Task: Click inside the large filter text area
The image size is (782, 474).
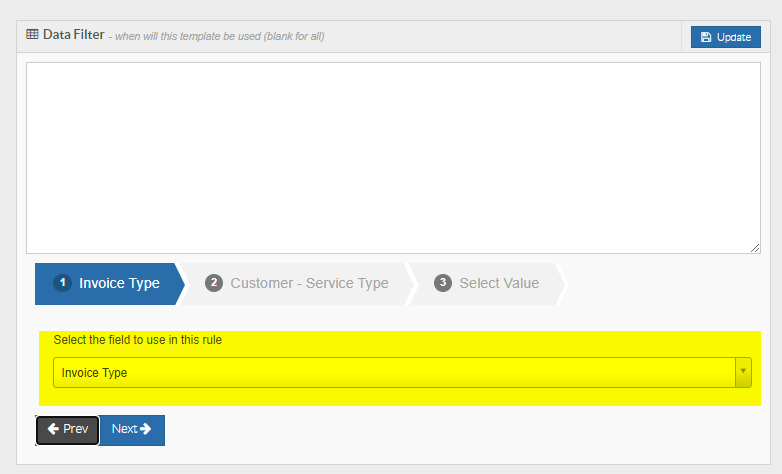Action: point(393,158)
